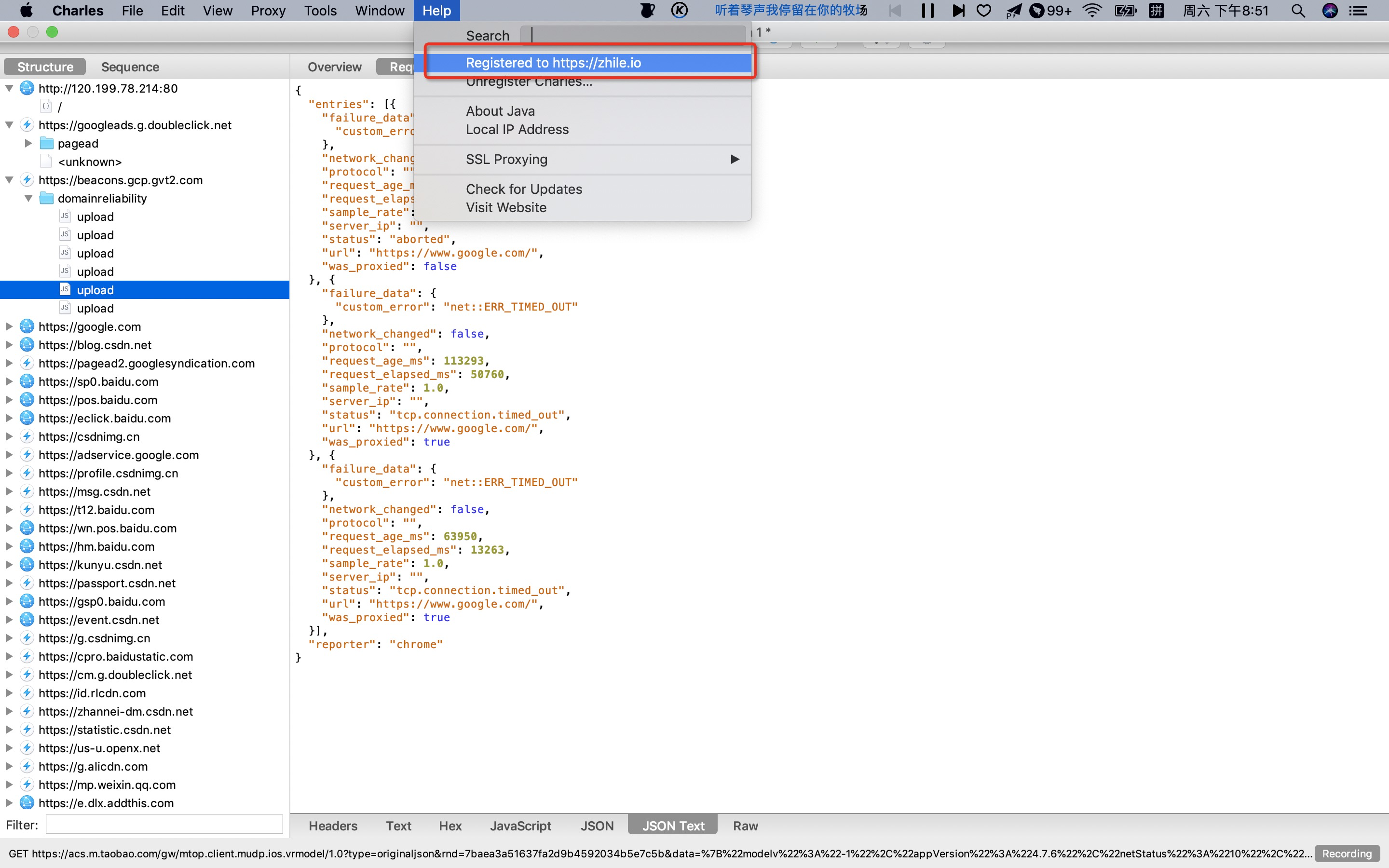Skip to next track in menu bar
1389x868 pixels.
[x=958, y=10]
